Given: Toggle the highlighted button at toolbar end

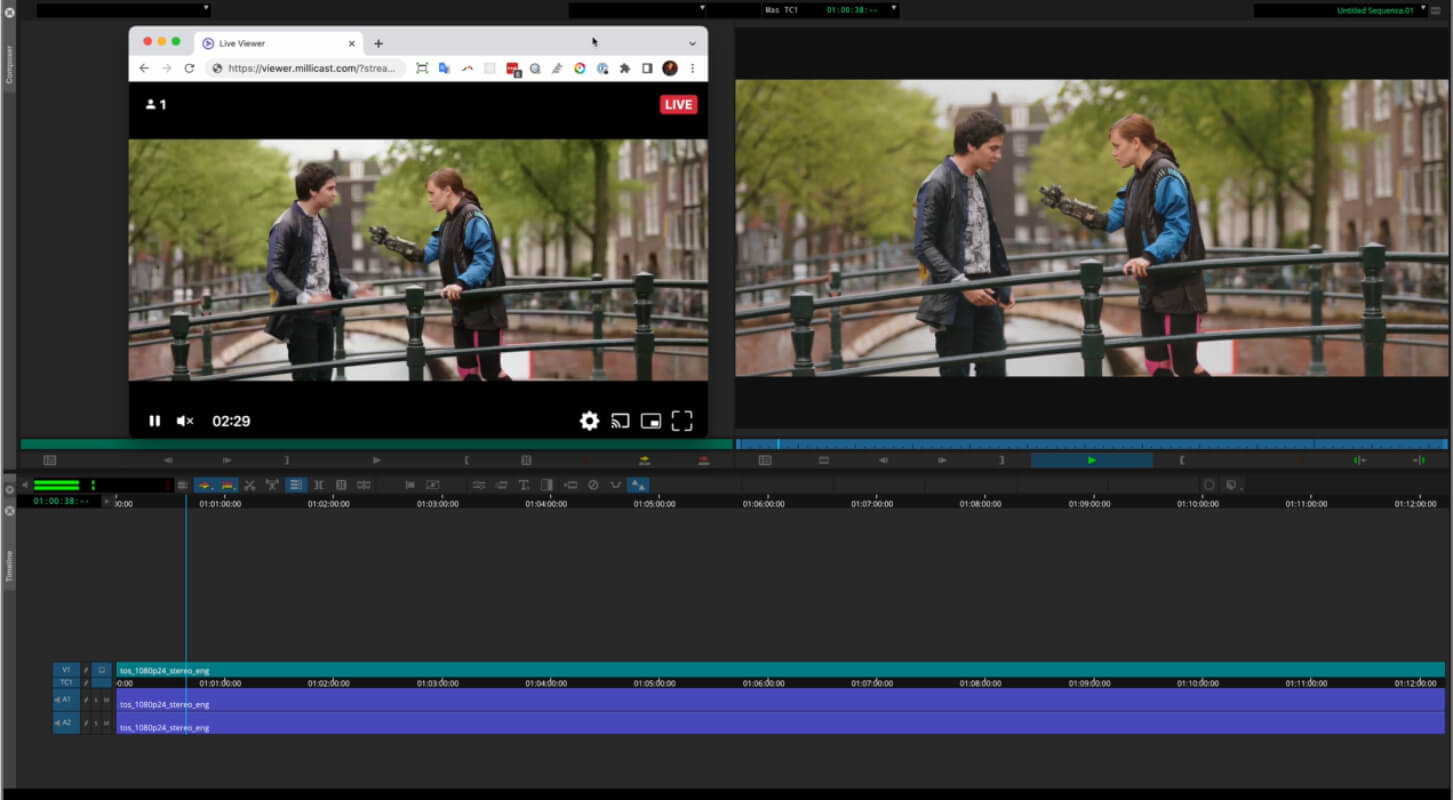Looking at the screenshot, I should tap(638, 485).
